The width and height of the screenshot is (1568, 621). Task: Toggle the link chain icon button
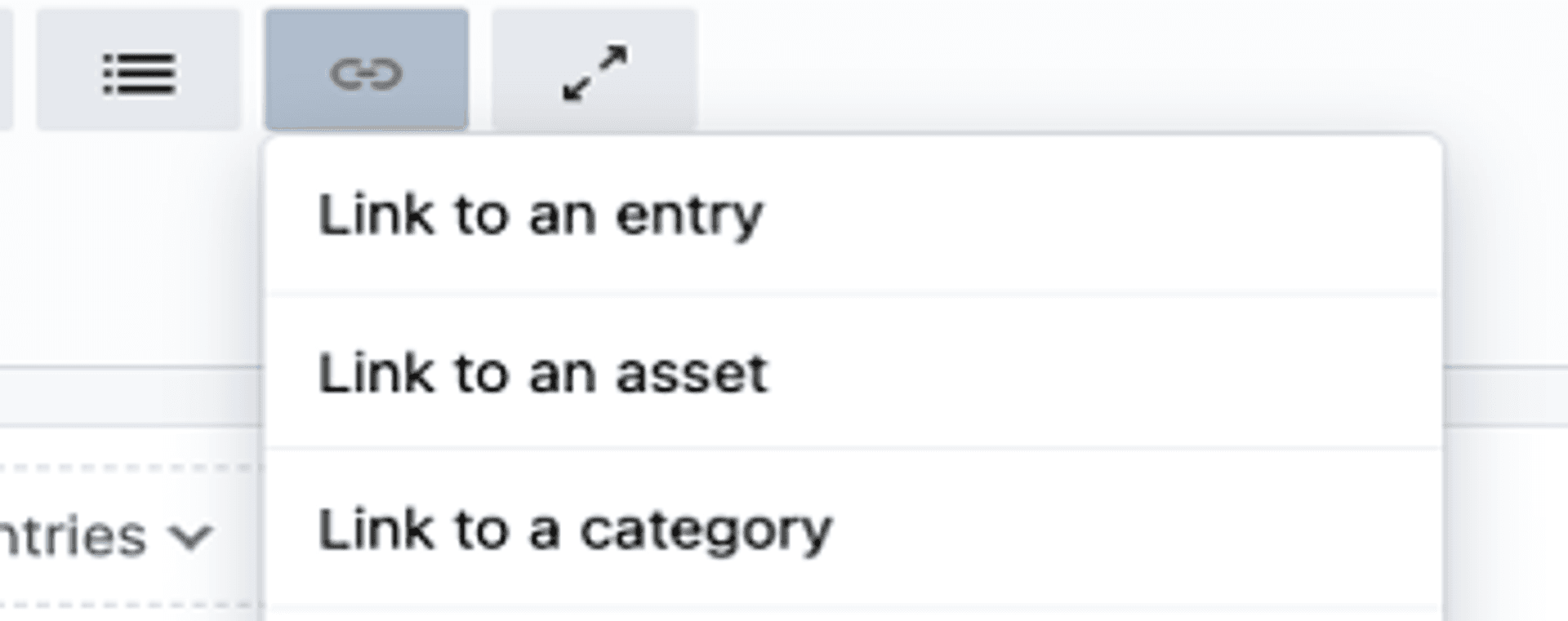click(366, 70)
